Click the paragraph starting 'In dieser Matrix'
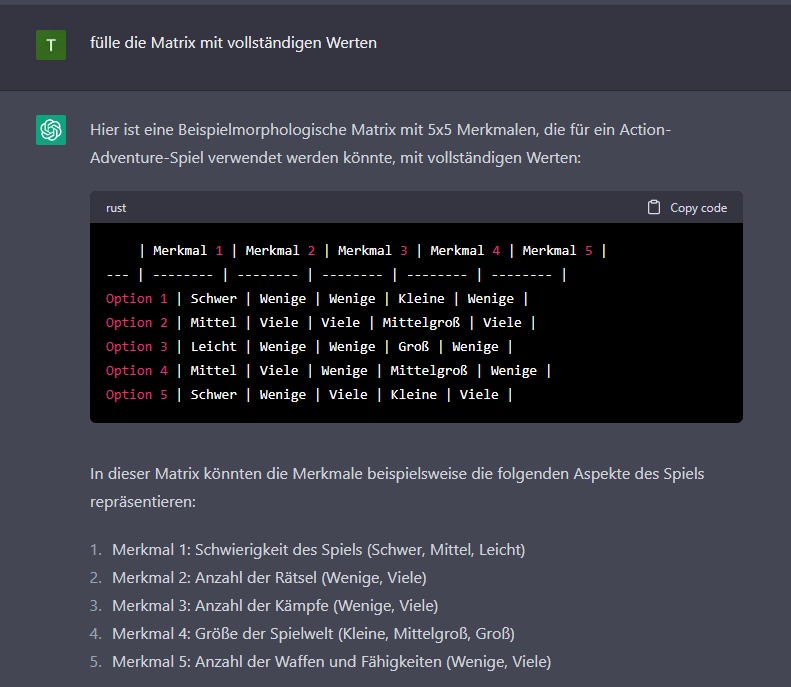Viewport: 791px width, 687px height. tap(397, 486)
